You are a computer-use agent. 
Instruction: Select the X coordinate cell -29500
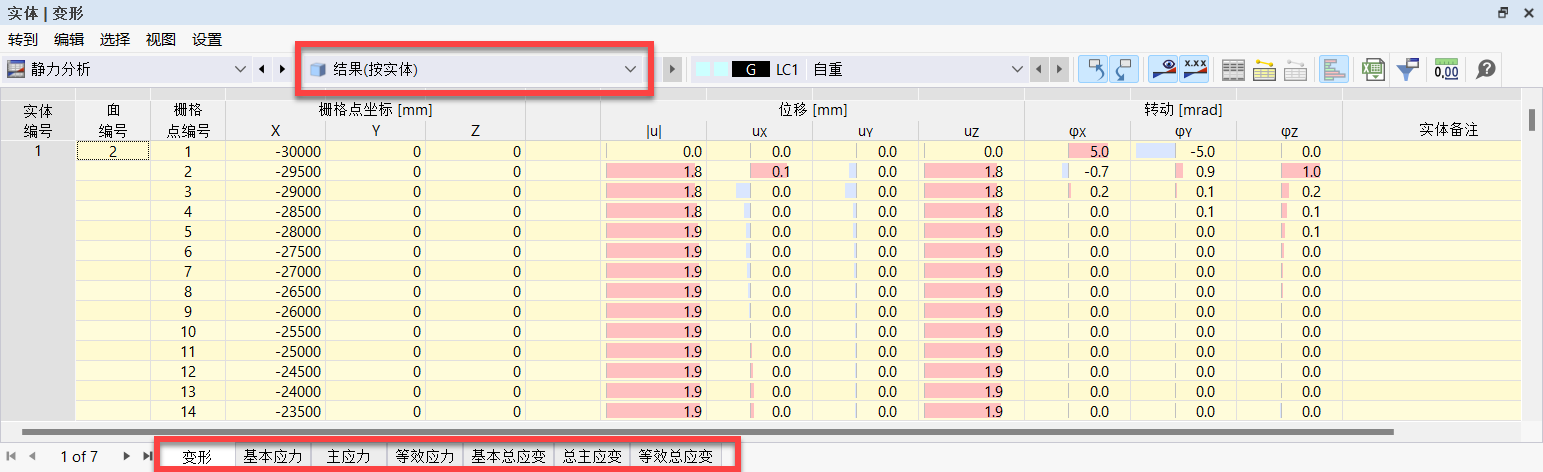(275, 171)
